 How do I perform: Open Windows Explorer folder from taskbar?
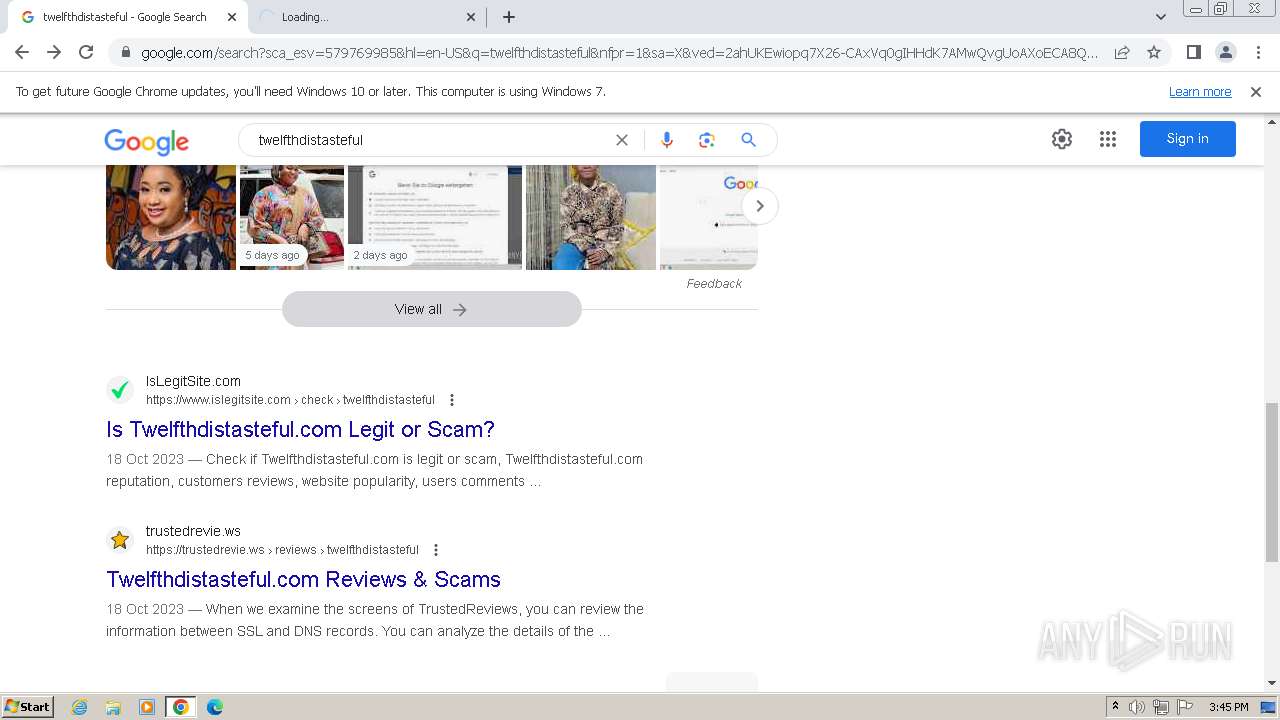tap(113, 707)
